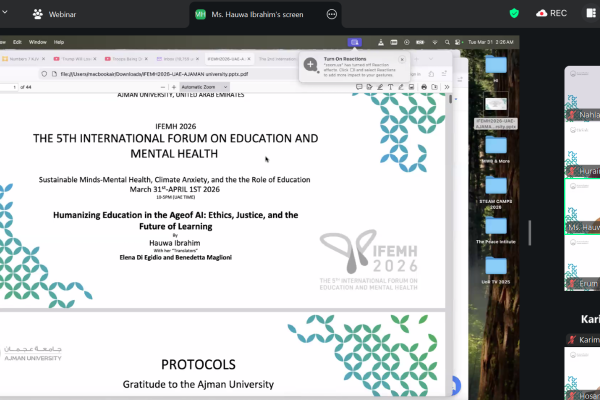Expand the chevron left of Webinar
600x400 pixels.
point(5,12)
